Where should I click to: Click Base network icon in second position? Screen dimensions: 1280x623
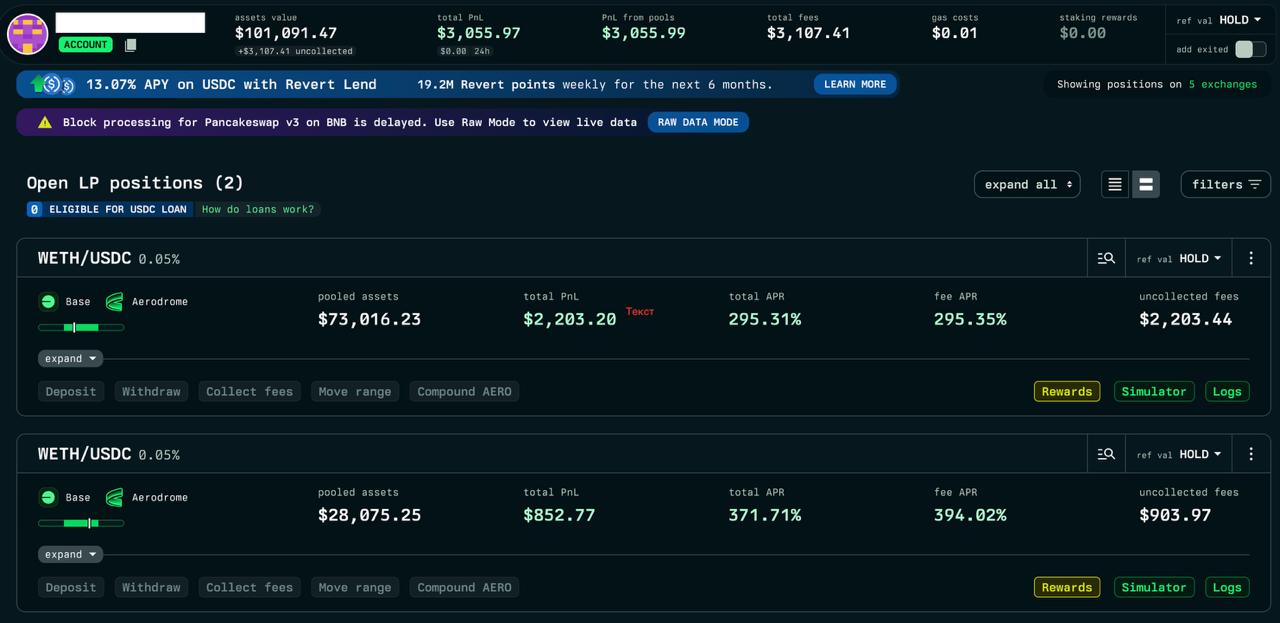pos(48,497)
